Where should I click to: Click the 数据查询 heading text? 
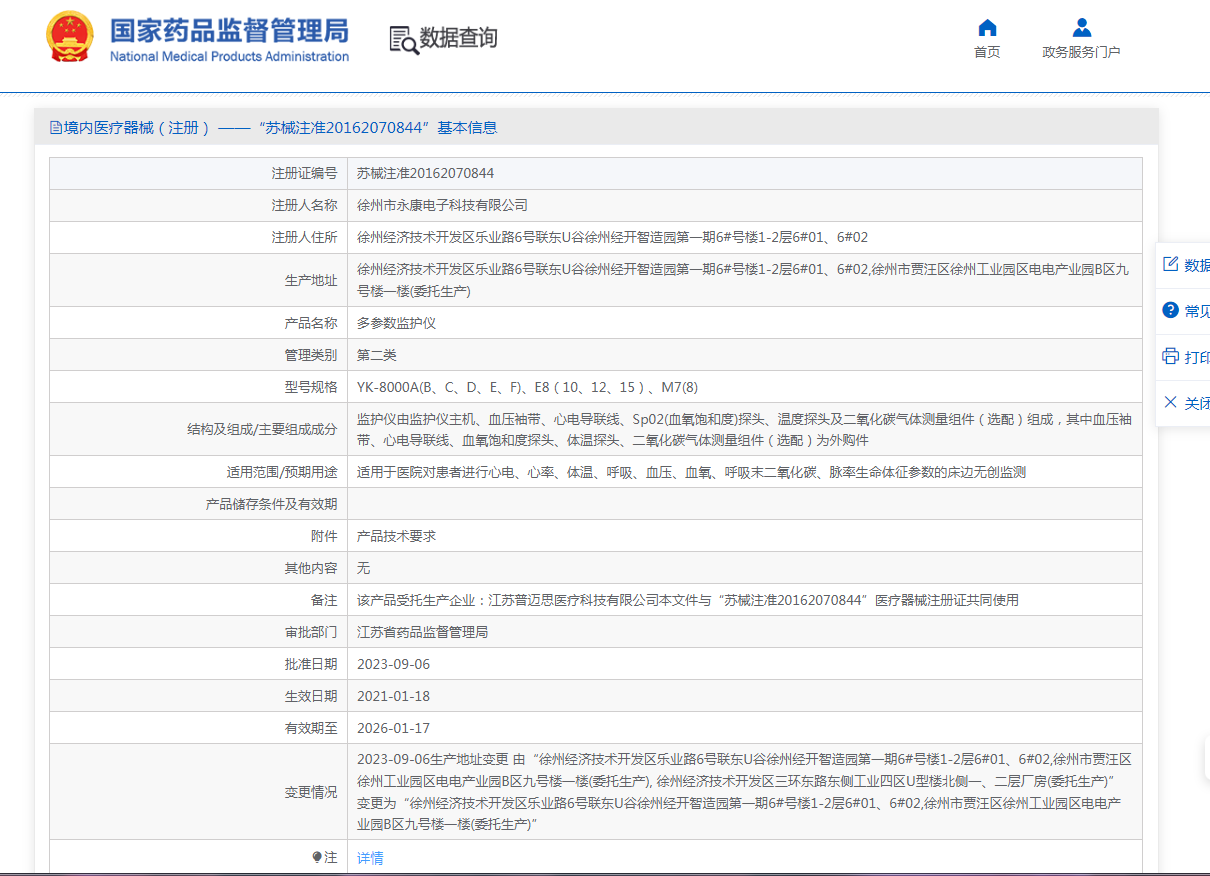click(459, 38)
